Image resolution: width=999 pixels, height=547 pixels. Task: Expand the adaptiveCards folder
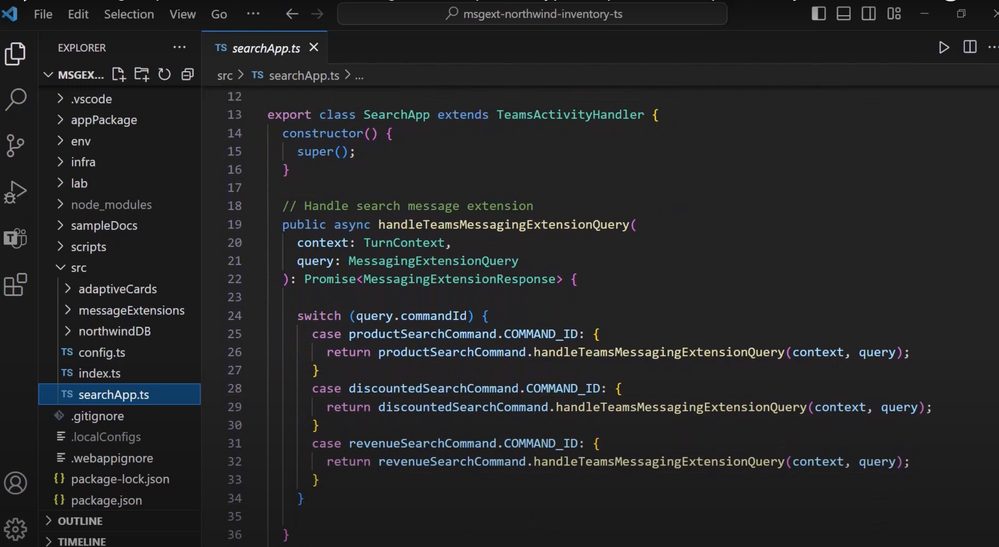(117, 289)
